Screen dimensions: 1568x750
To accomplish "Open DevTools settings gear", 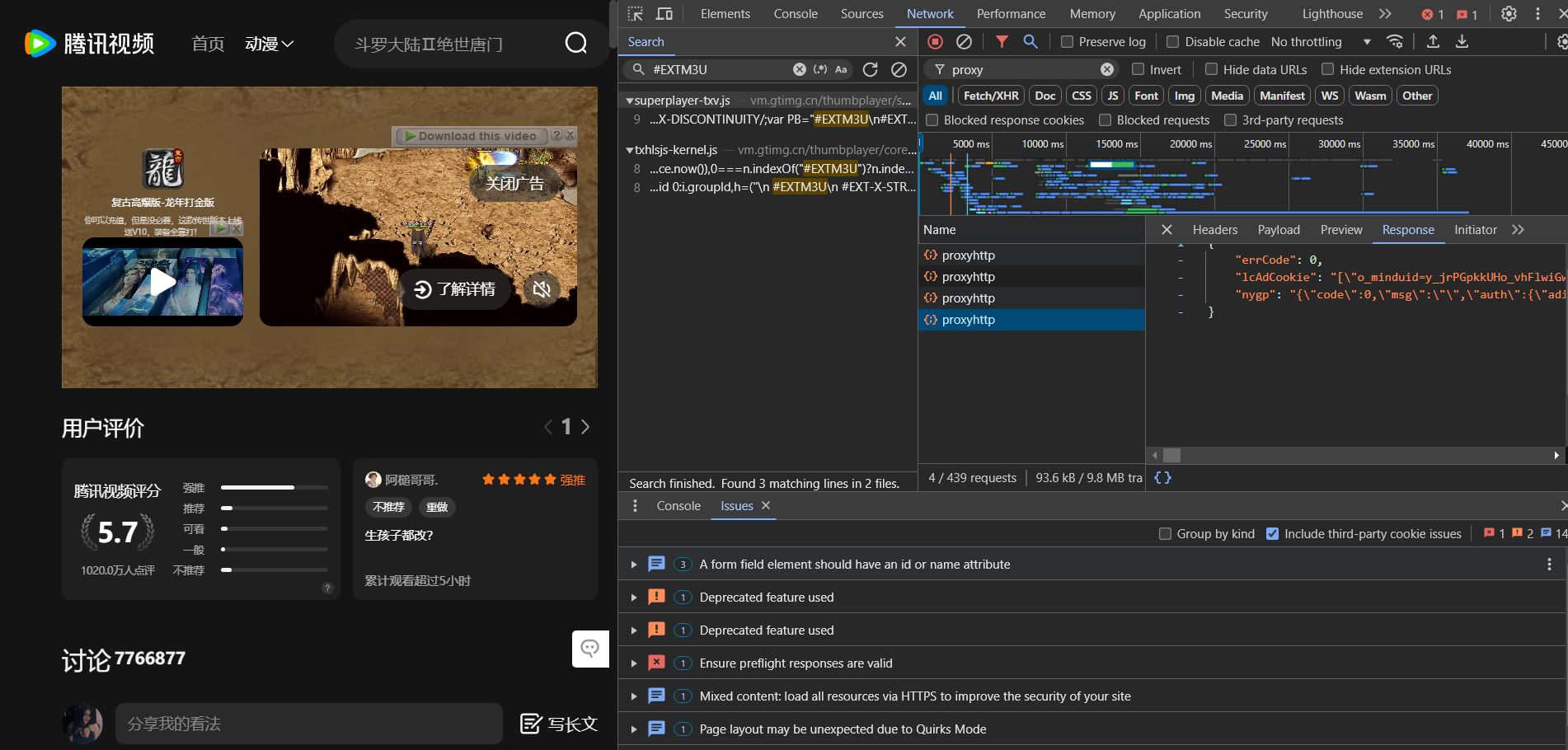I will coord(1509,14).
